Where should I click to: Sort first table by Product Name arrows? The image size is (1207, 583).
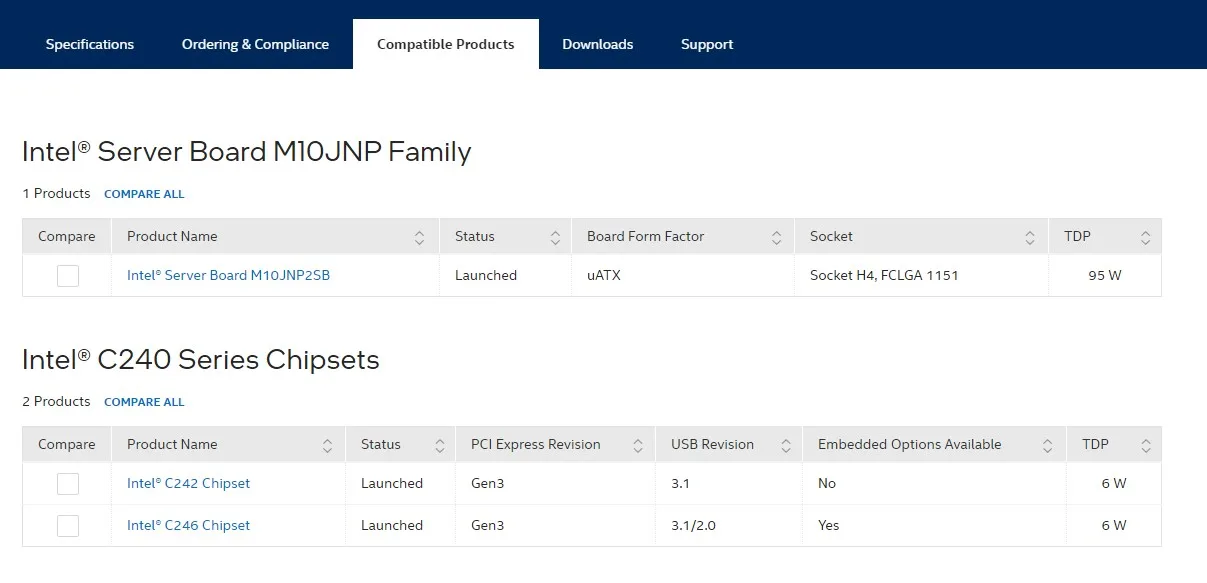pos(419,237)
